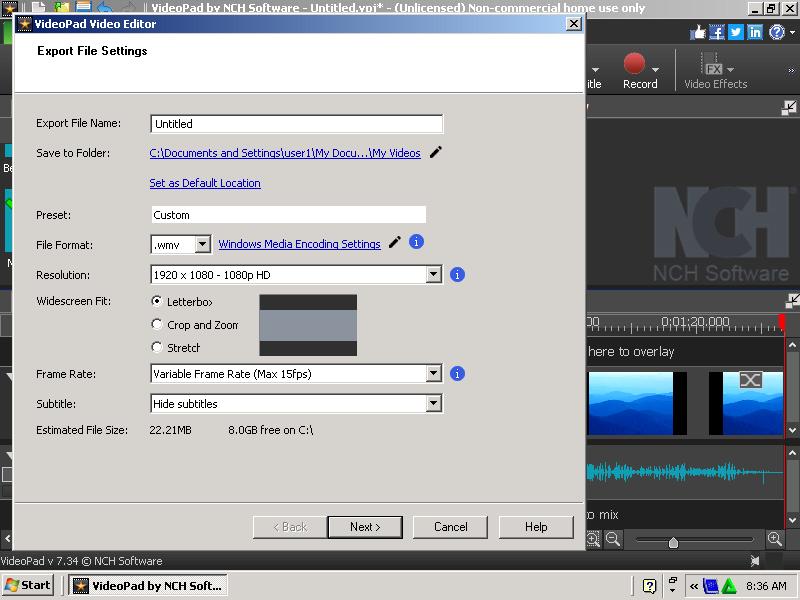The height and width of the screenshot is (600, 800).
Task: Click the zoom-to-fit magnifier icon on timeline
Action: pyautogui.click(x=593, y=539)
